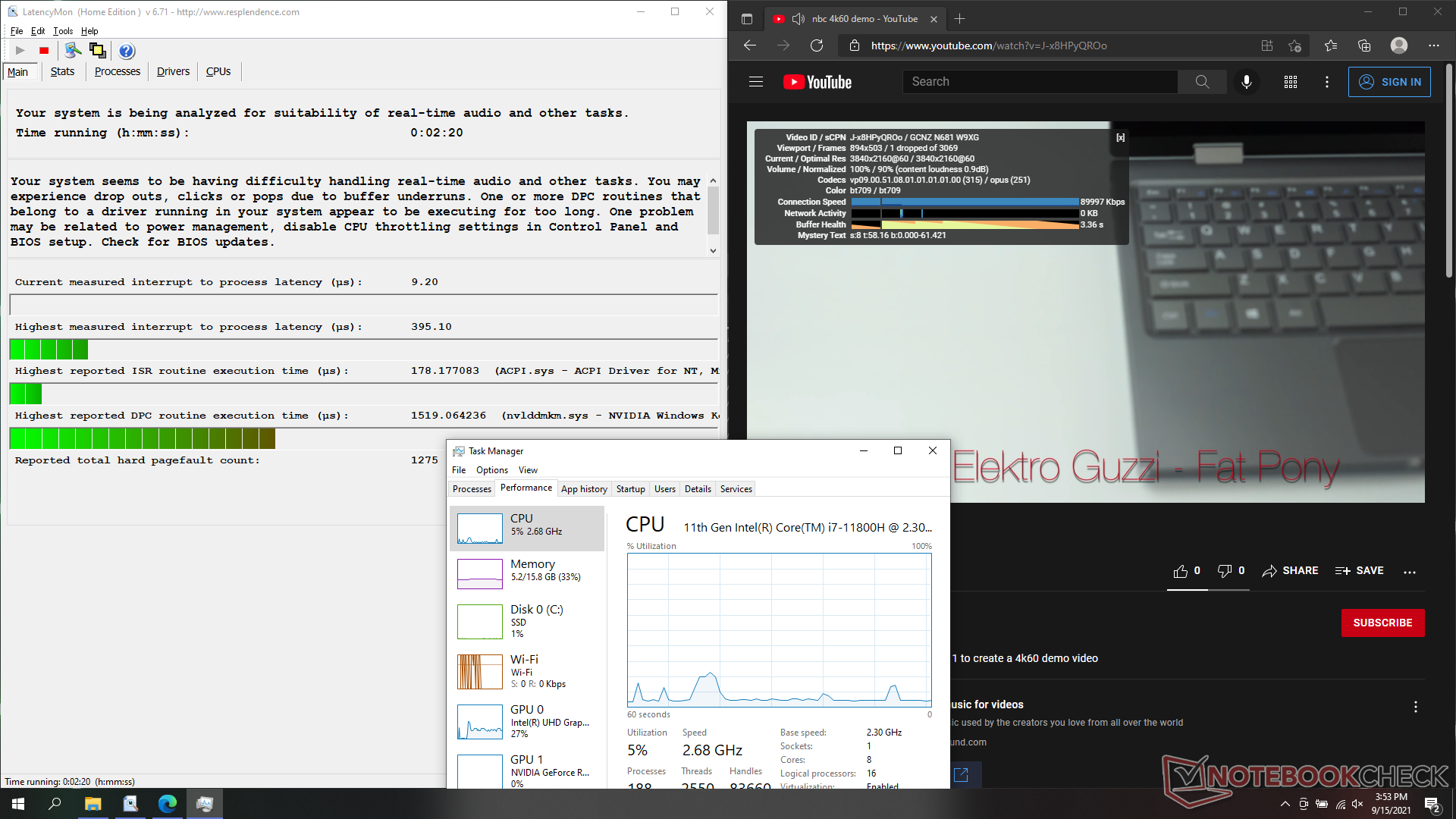
Task: Add this page to favorites star icon
Action: click(1294, 45)
